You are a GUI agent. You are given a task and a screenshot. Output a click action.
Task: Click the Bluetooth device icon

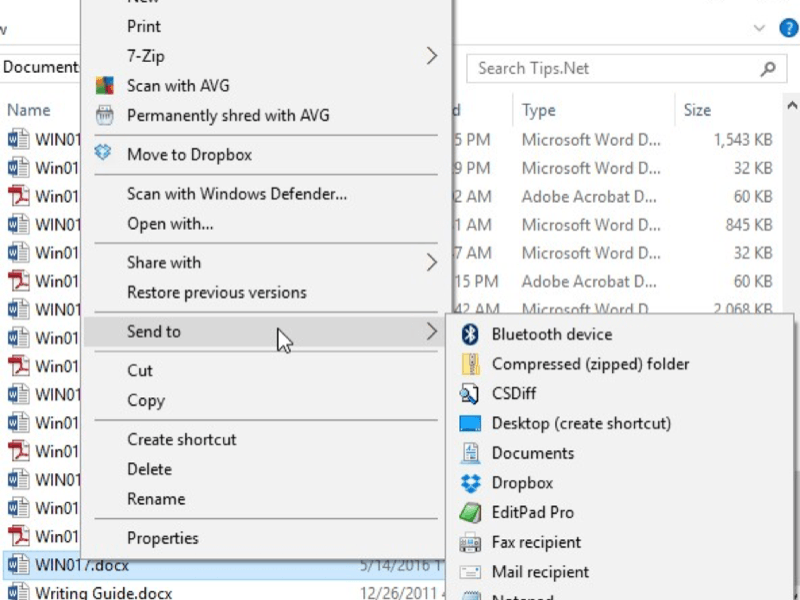(x=470, y=334)
